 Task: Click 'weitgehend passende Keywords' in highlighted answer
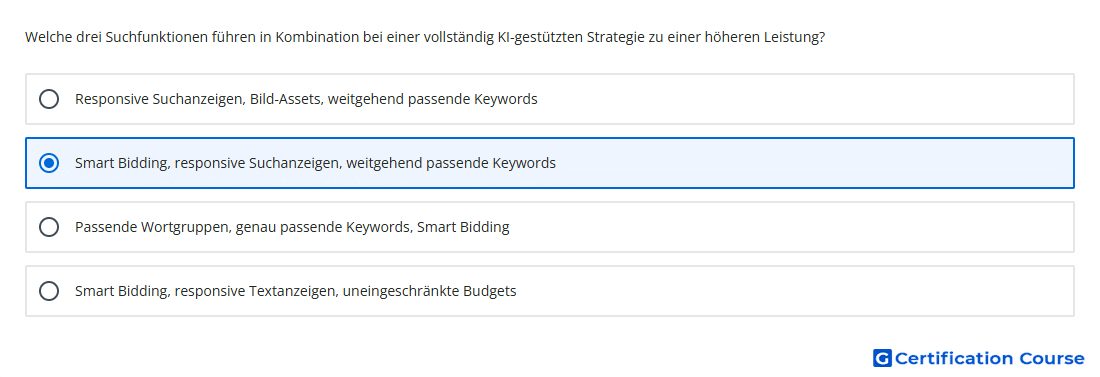coord(451,163)
